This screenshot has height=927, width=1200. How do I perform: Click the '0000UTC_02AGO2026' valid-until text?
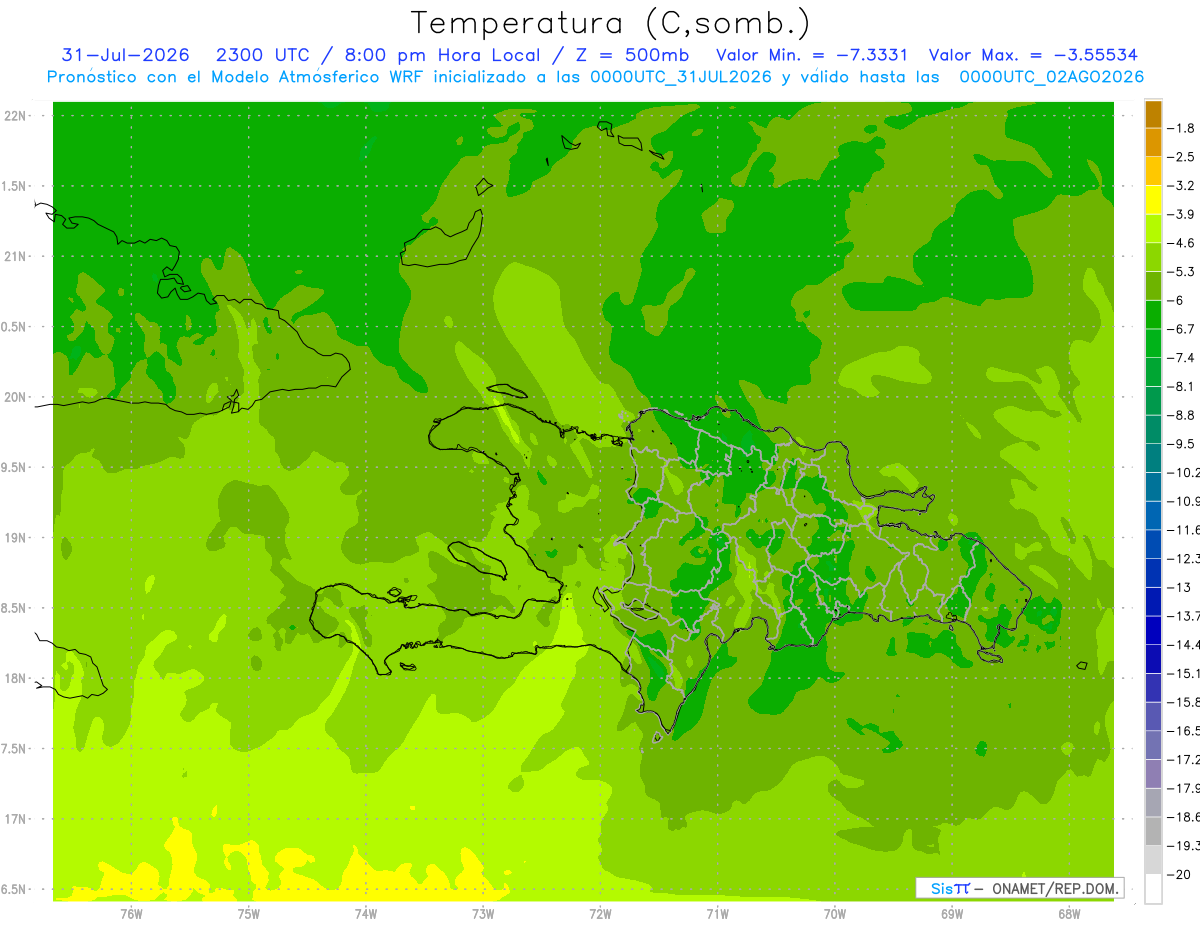pos(1051,77)
